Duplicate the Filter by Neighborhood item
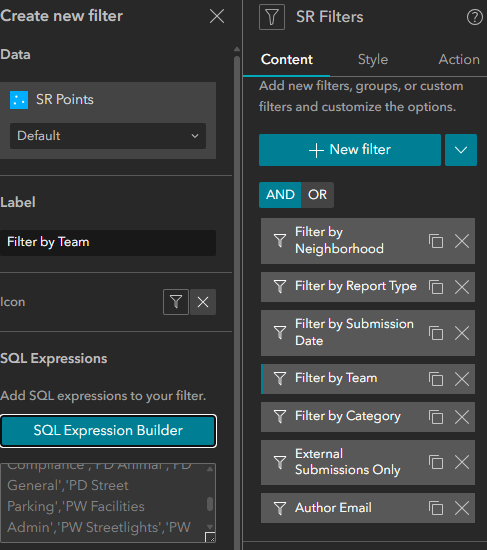Viewport: 487px width, 550px height. (x=436, y=241)
